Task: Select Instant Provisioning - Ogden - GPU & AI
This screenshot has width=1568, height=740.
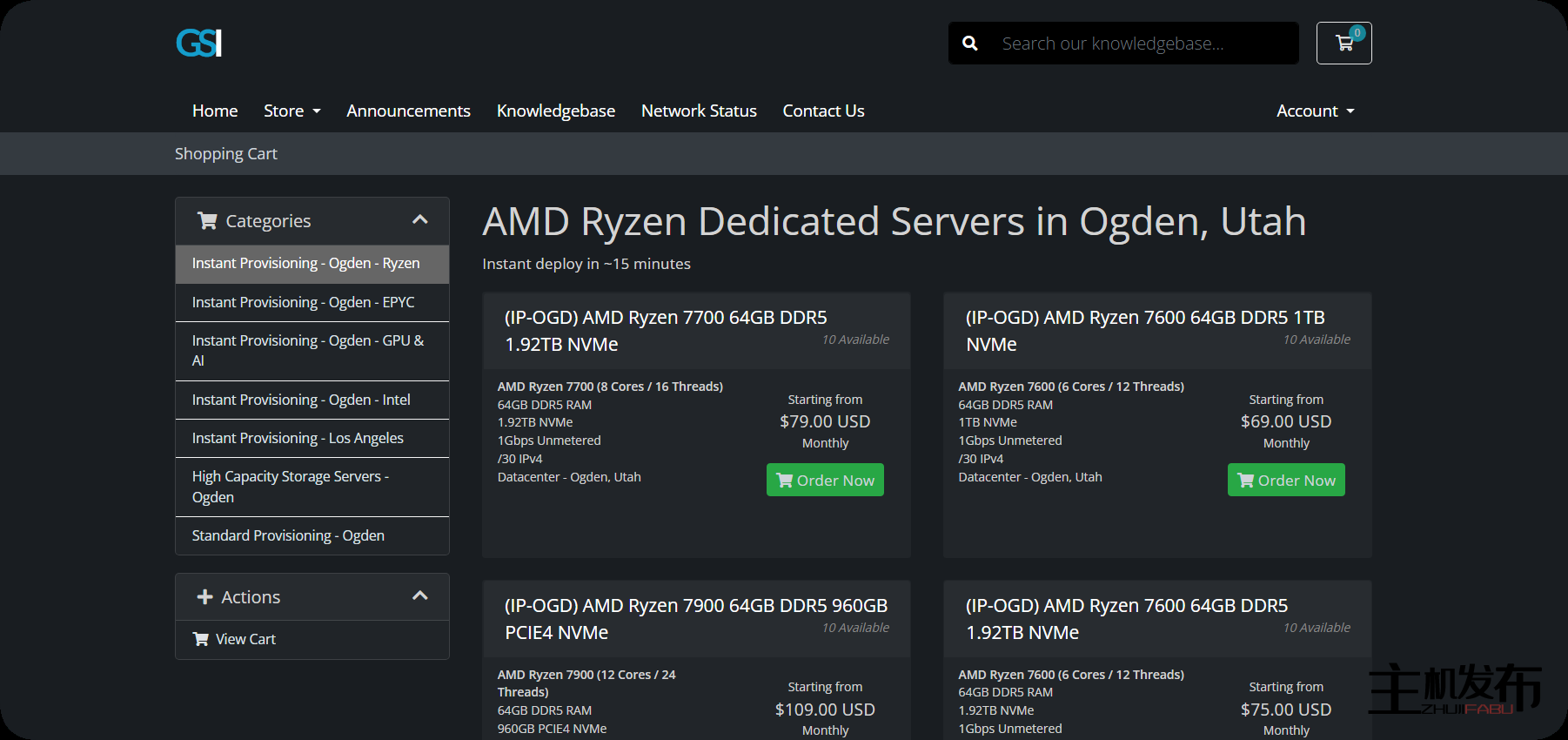Action: [312, 351]
